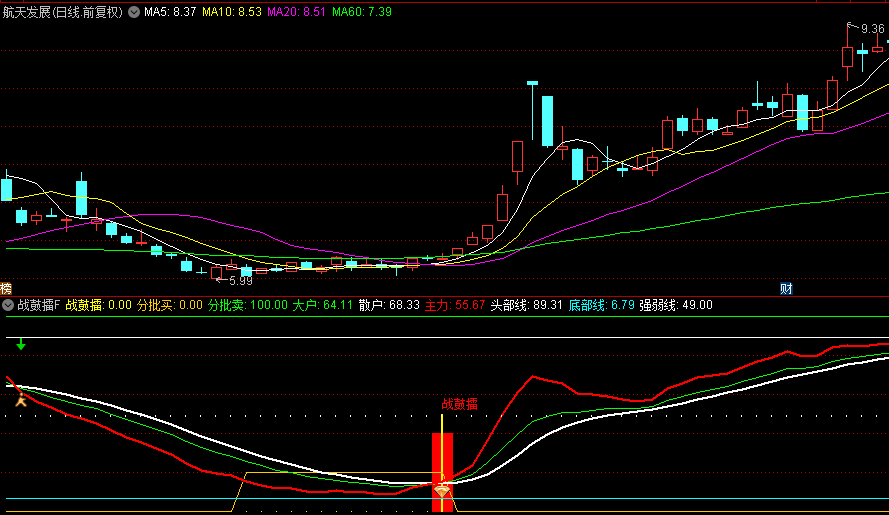Click the diamond signal icon on red bar

pos(442,490)
